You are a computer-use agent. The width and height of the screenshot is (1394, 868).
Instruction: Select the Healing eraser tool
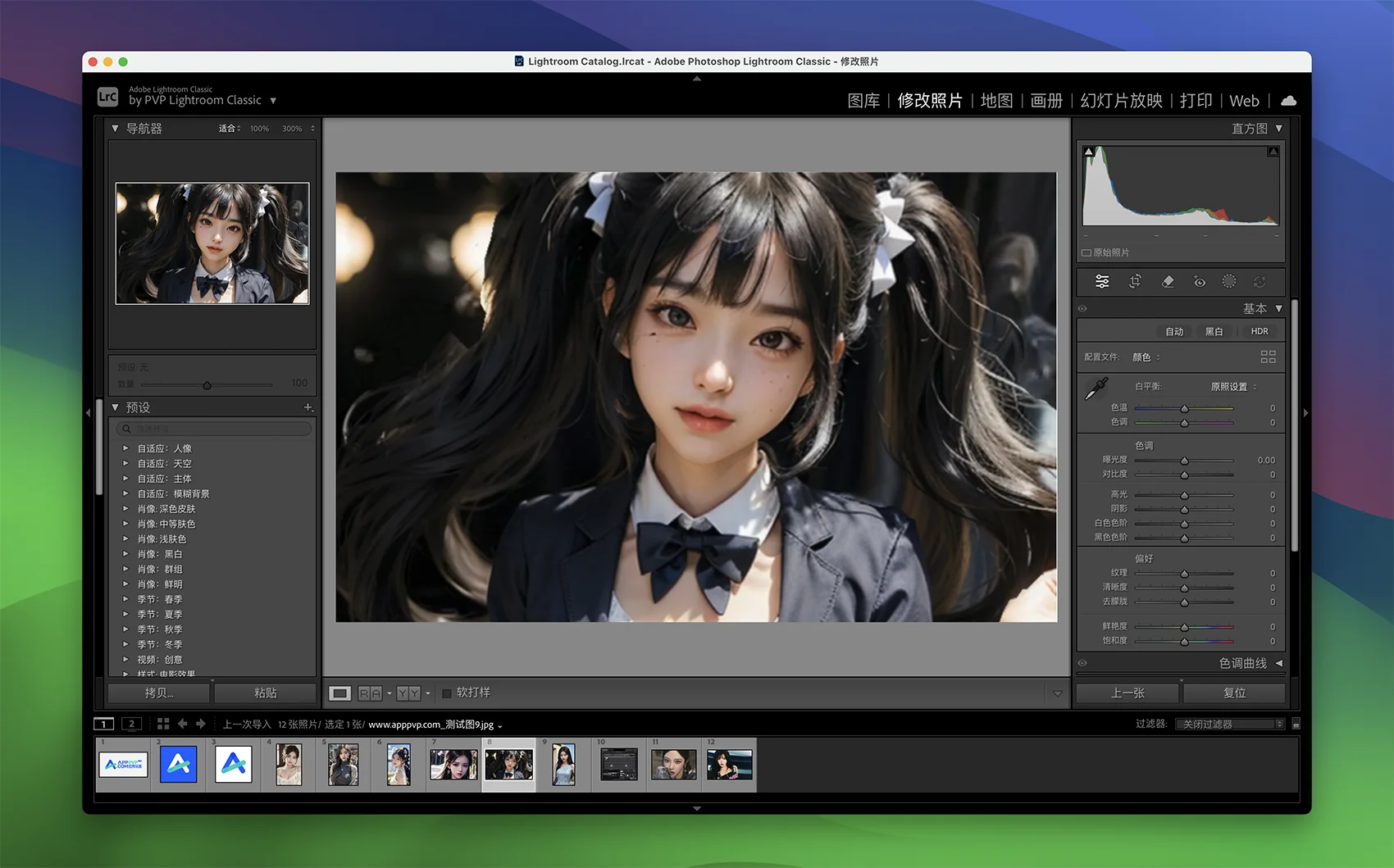[1168, 281]
